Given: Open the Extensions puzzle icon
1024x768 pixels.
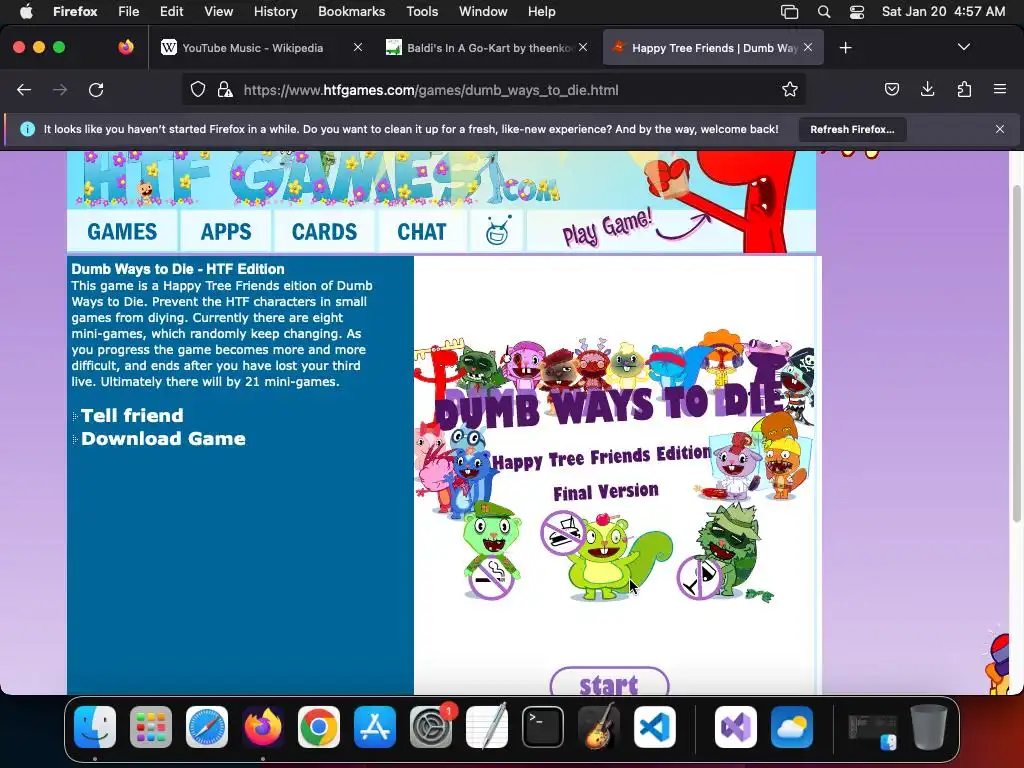Looking at the screenshot, I should click(x=964, y=90).
